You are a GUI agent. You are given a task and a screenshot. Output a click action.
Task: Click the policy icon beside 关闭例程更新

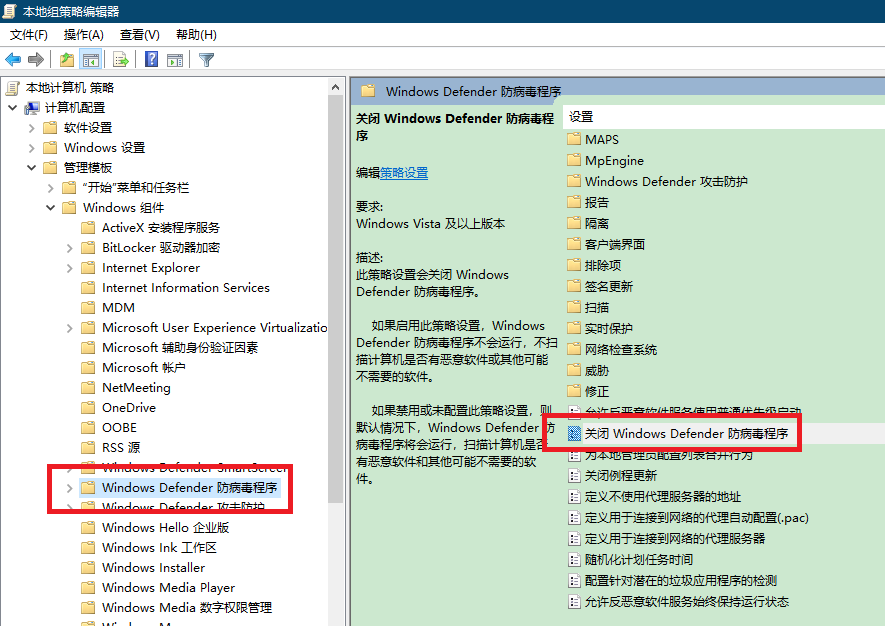(574, 476)
